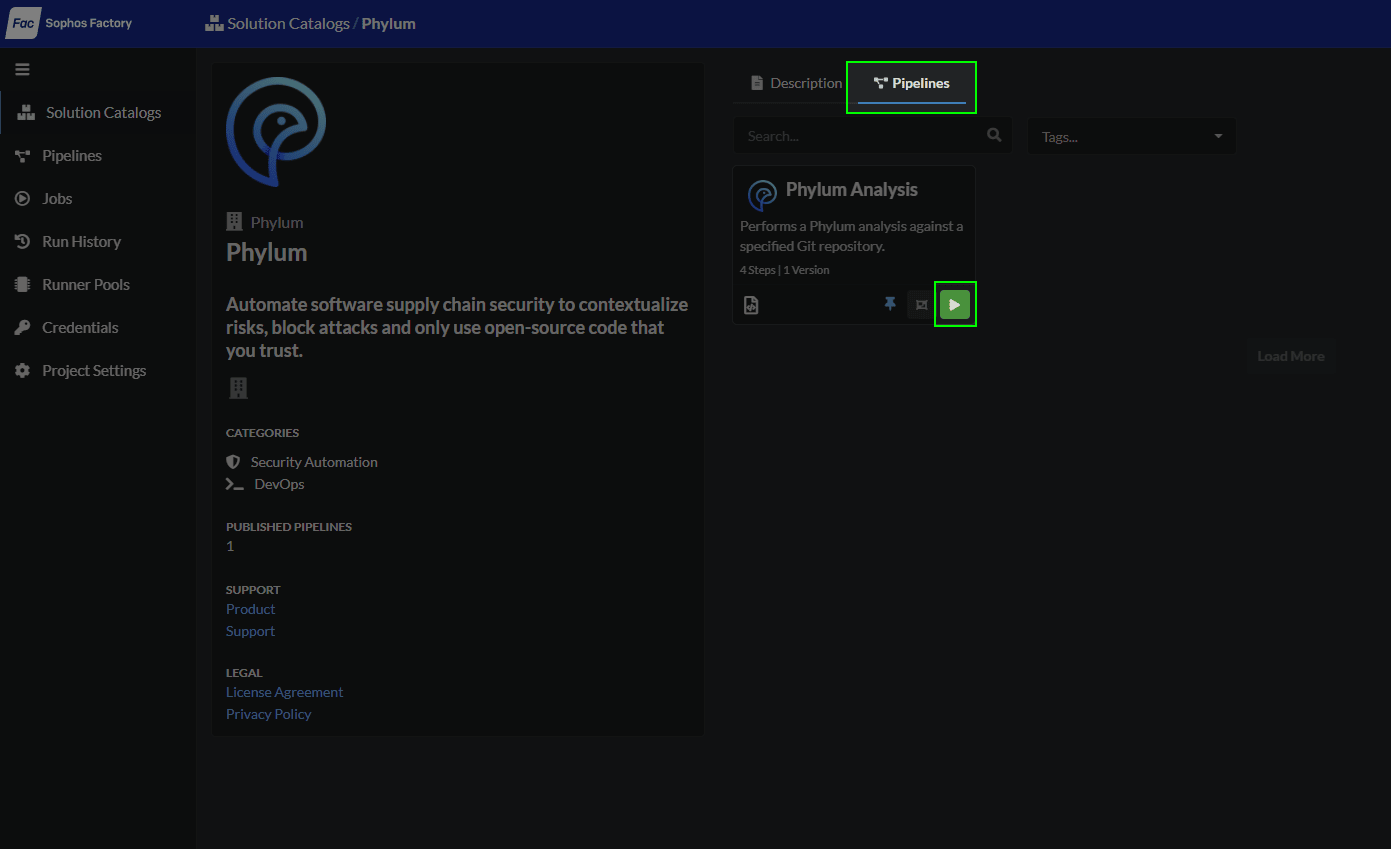Click the building icon beside the Phylum vendor name
Image resolution: width=1391 pixels, height=849 pixels.
235,222
